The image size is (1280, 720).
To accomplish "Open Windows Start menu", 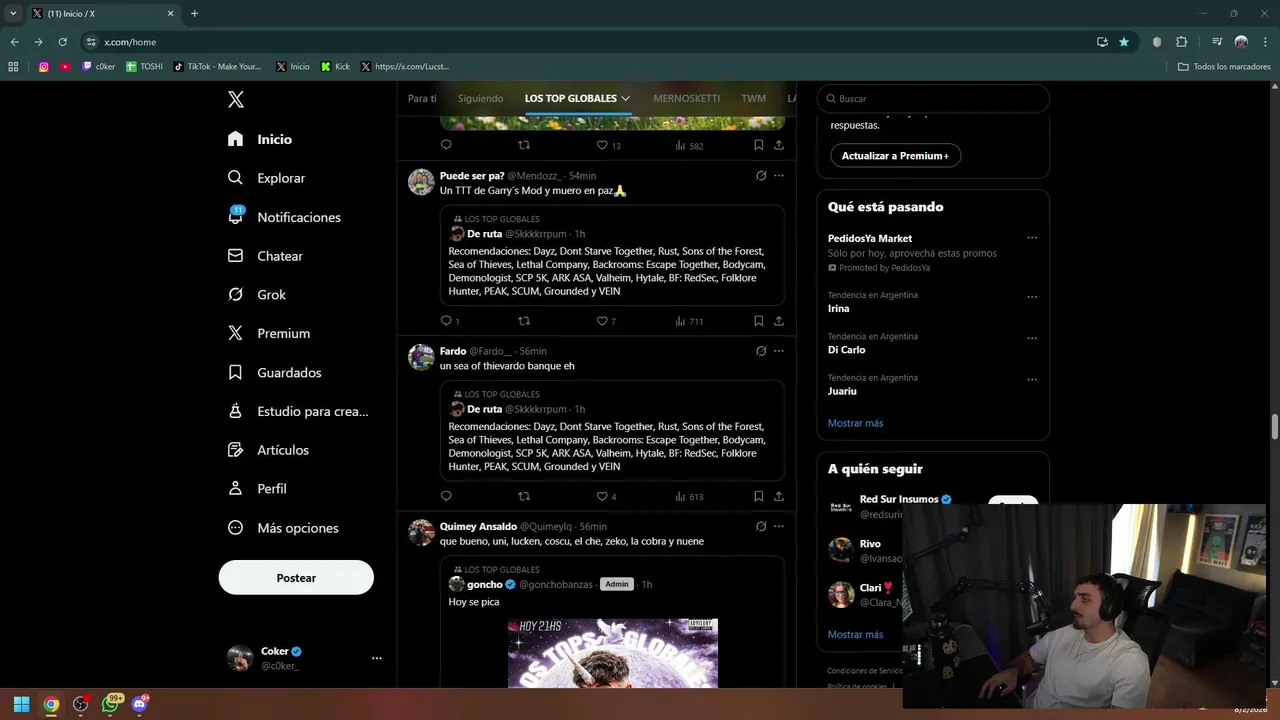I will click(21, 704).
